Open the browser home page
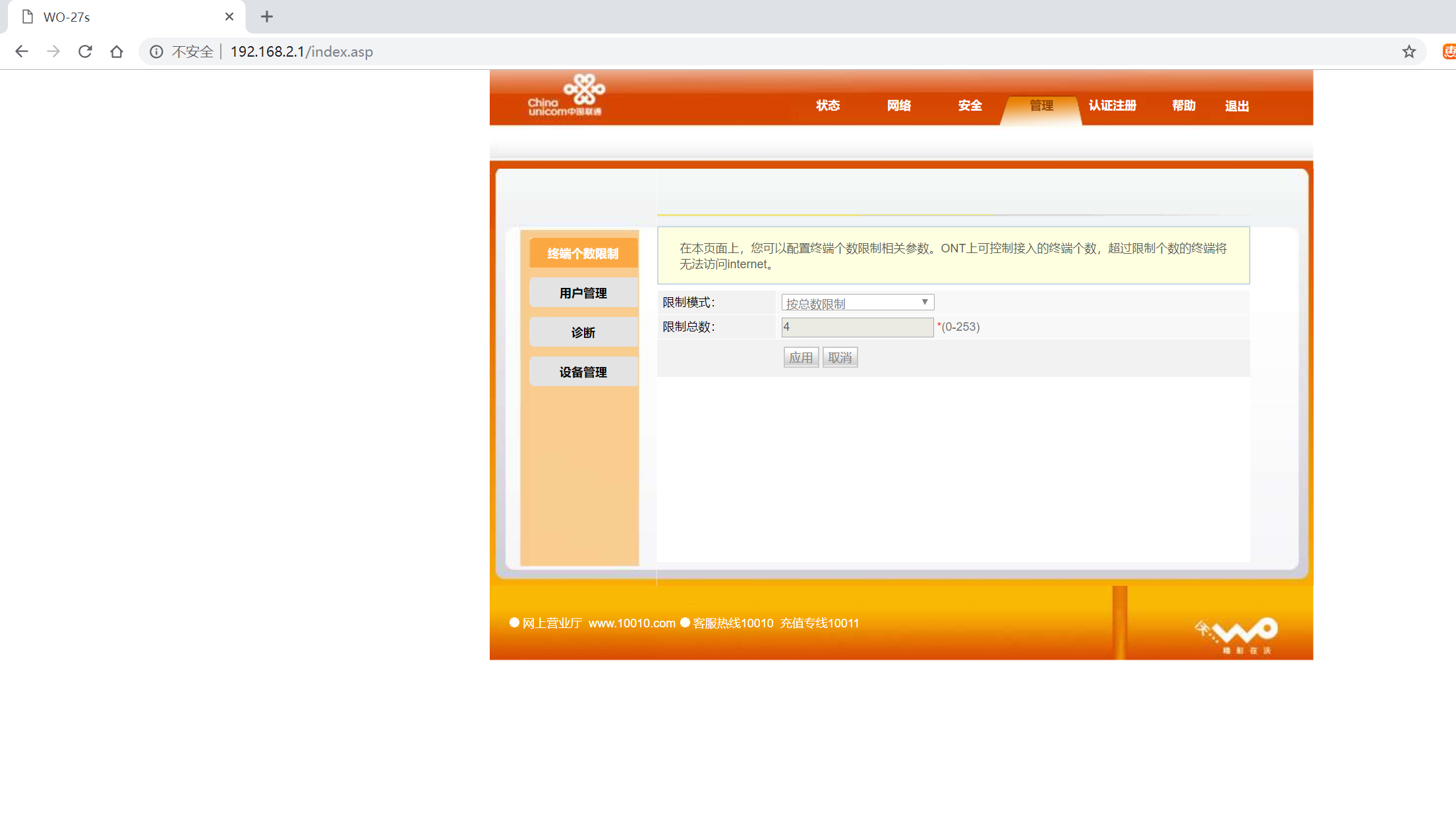This screenshot has height=827, width=1456. click(117, 51)
